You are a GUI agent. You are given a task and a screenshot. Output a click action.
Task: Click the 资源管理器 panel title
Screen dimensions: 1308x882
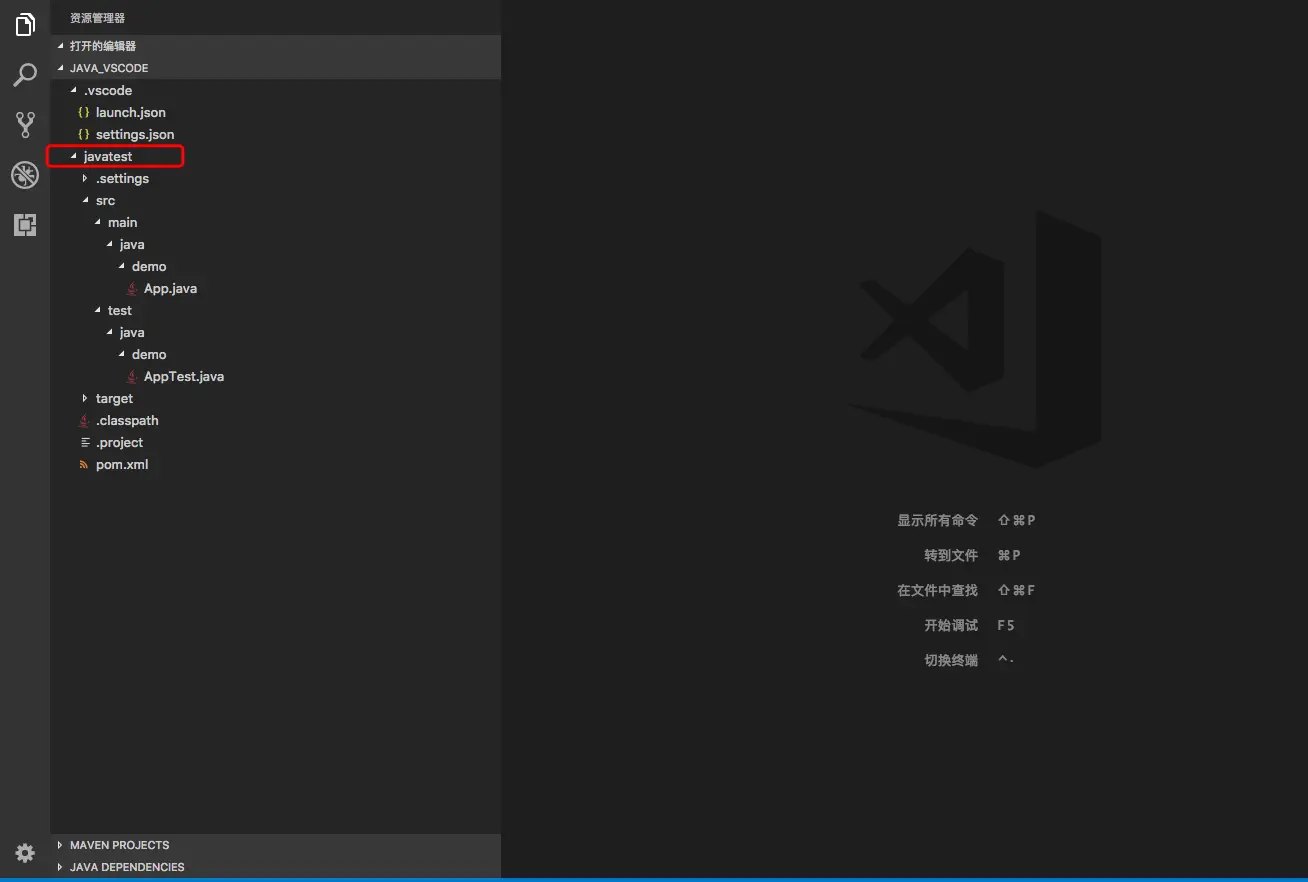pyautogui.click(x=97, y=18)
